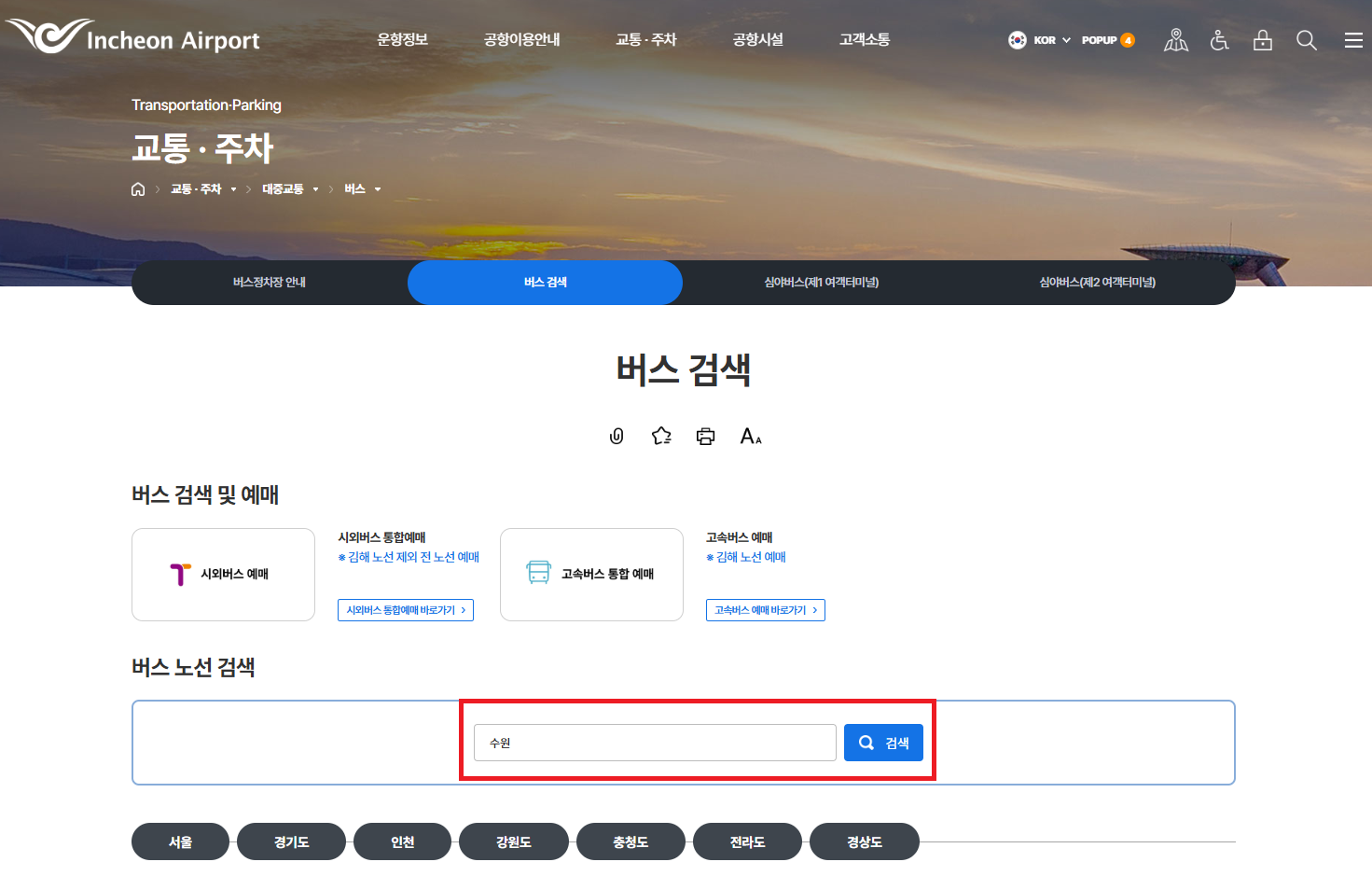Click the paperclip copy-link icon below page title
Viewport: 1372px width, 876px height.
(617, 435)
